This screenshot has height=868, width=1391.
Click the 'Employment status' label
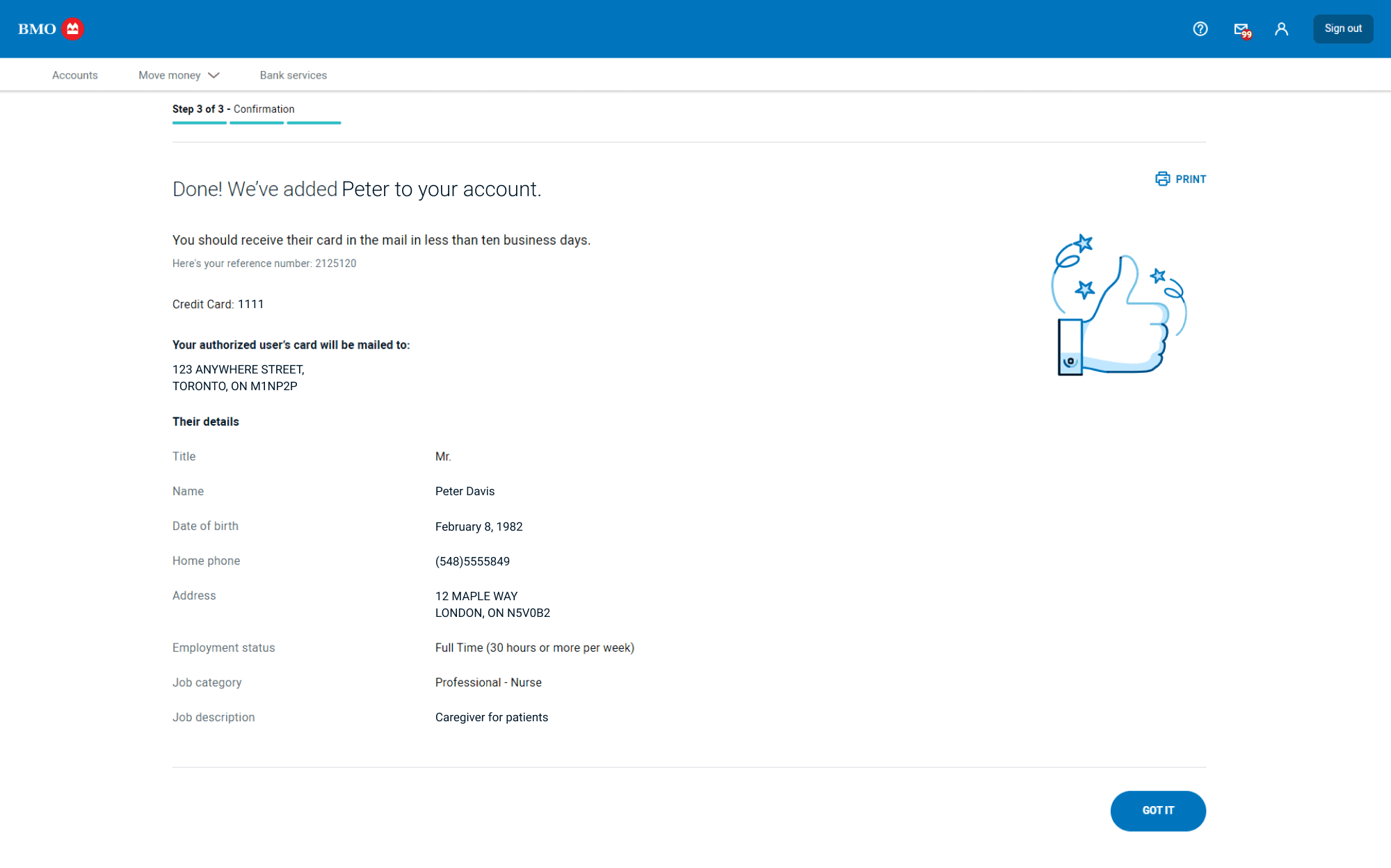click(224, 648)
